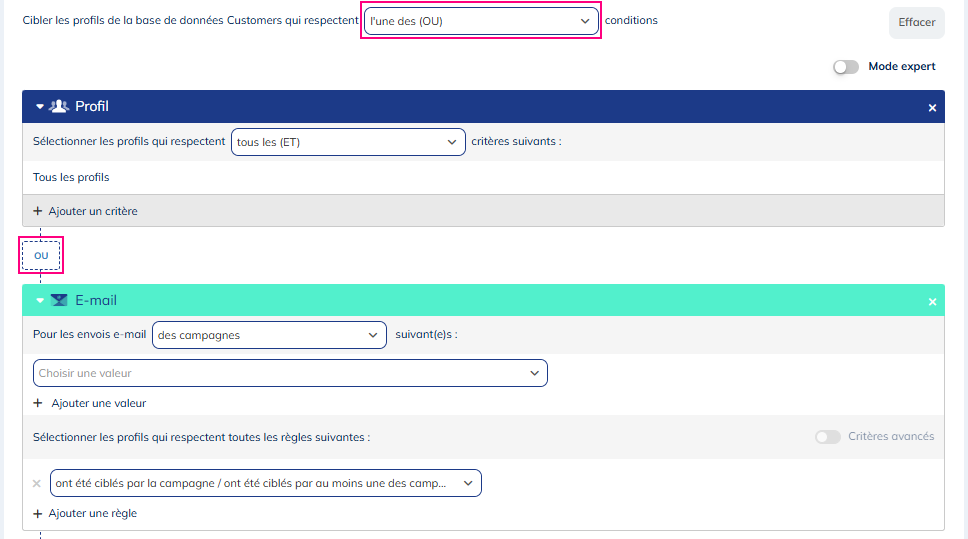This screenshot has width=968, height=539.
Task: Collapse the Profil block with its triangle
Action: [x=40, y=107]
